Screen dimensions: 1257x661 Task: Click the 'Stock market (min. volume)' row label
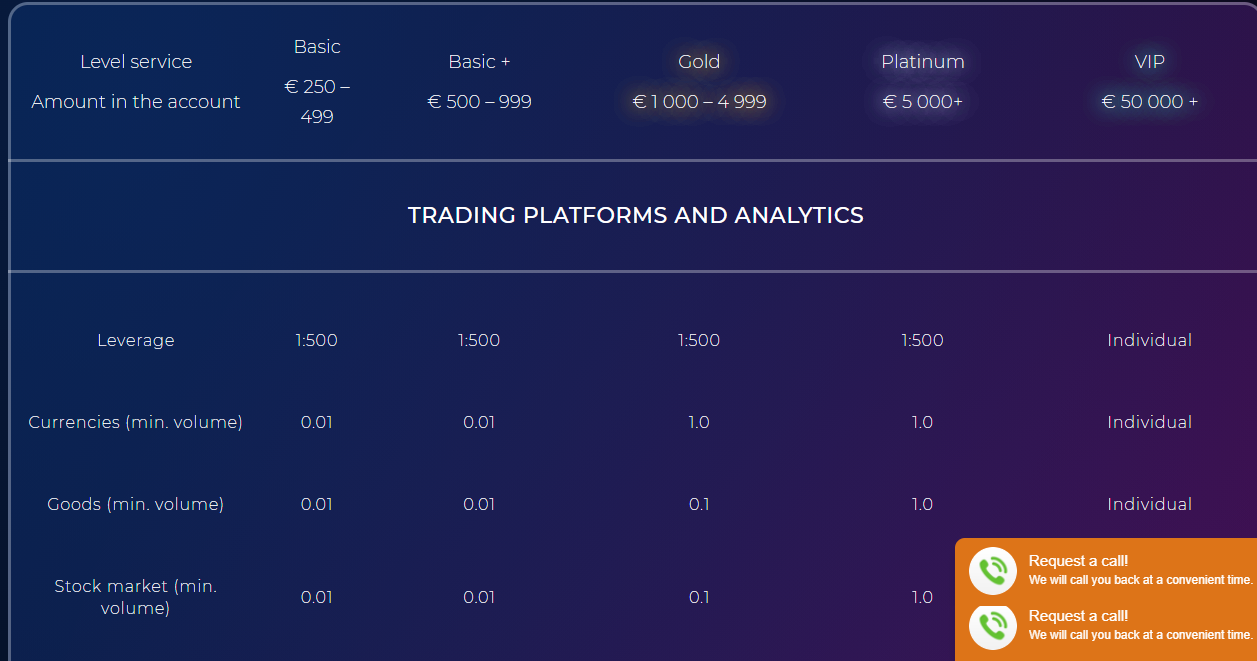[x=136, y=597]
